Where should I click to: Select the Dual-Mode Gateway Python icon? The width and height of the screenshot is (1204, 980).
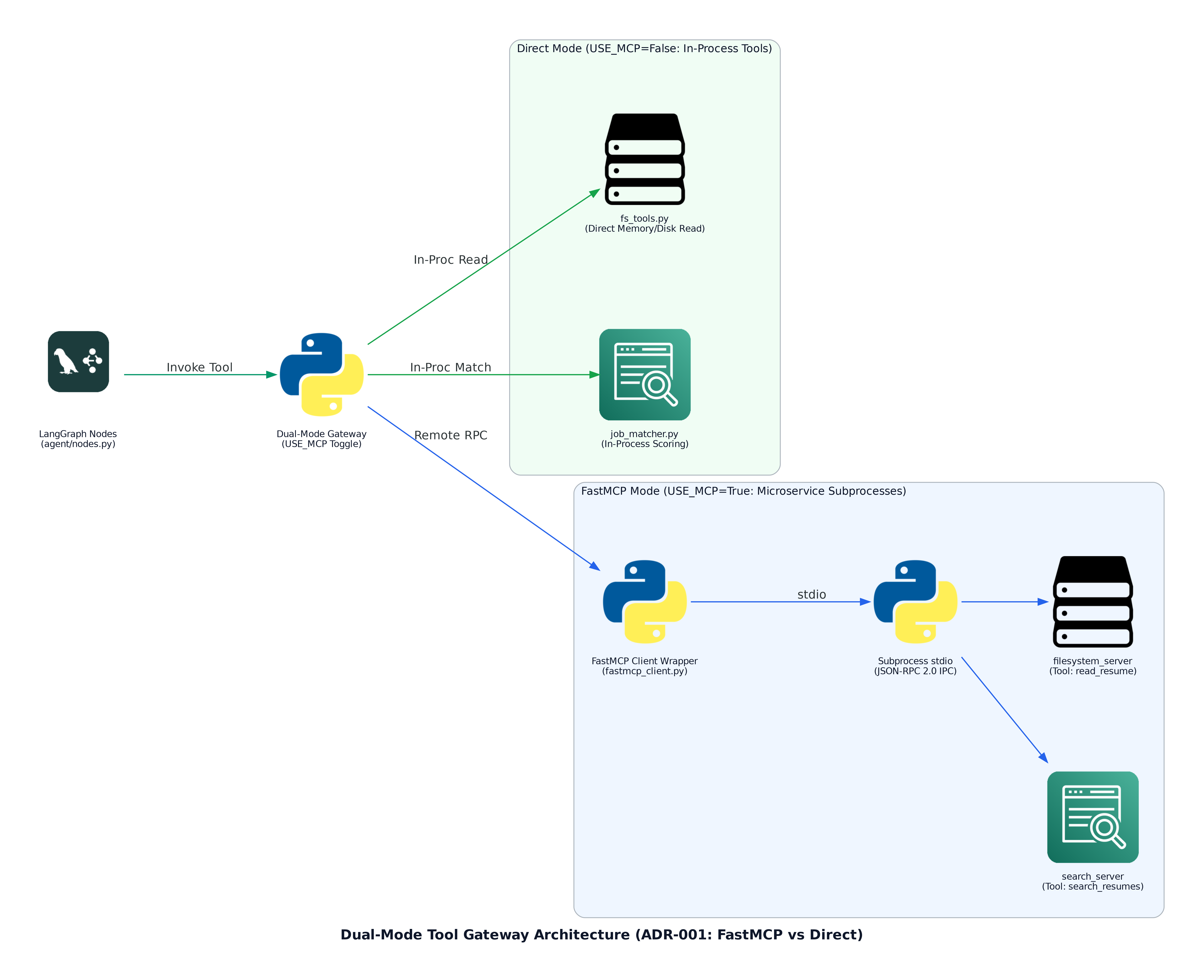(322, 375)
